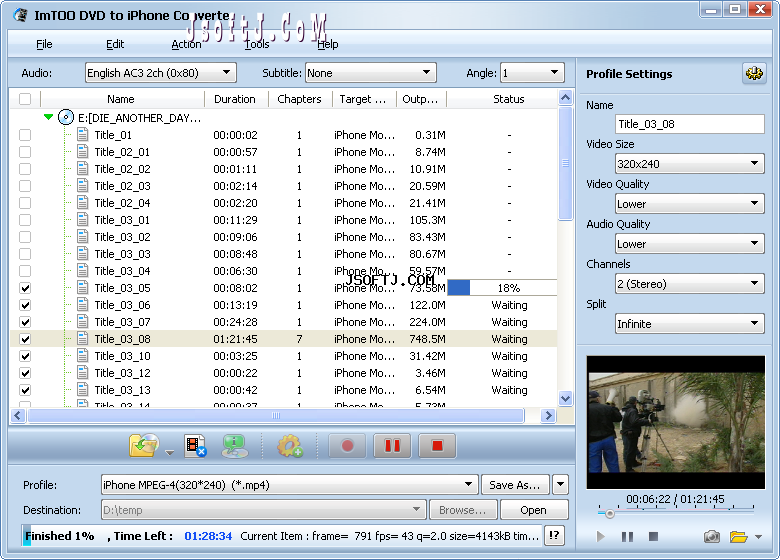780x560 pixels.
Task: Click file icon beside Title_02_03
Action: pos(83,186)
